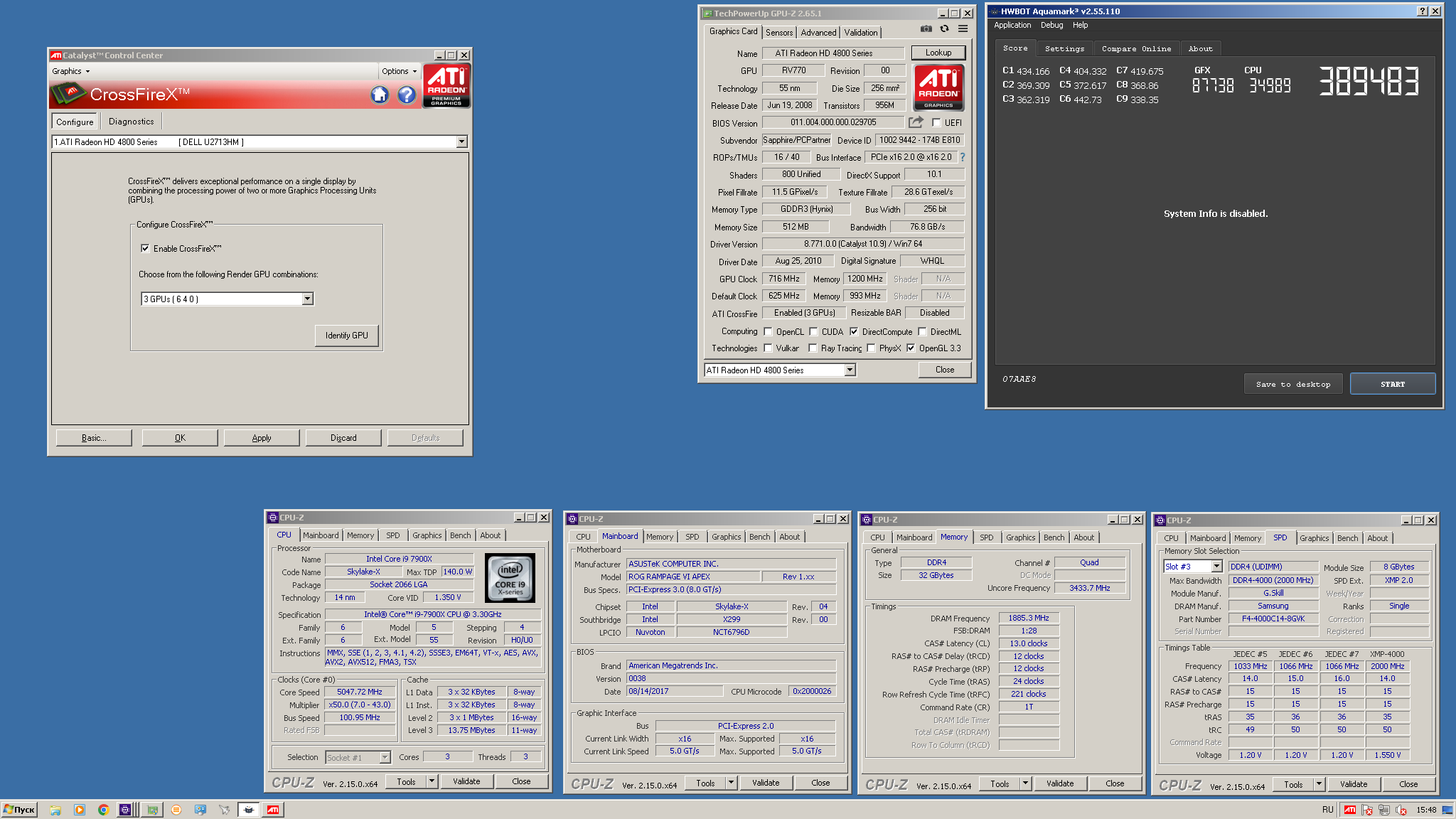Open the Debug menu in Aquamark

tap(1051, 25)
